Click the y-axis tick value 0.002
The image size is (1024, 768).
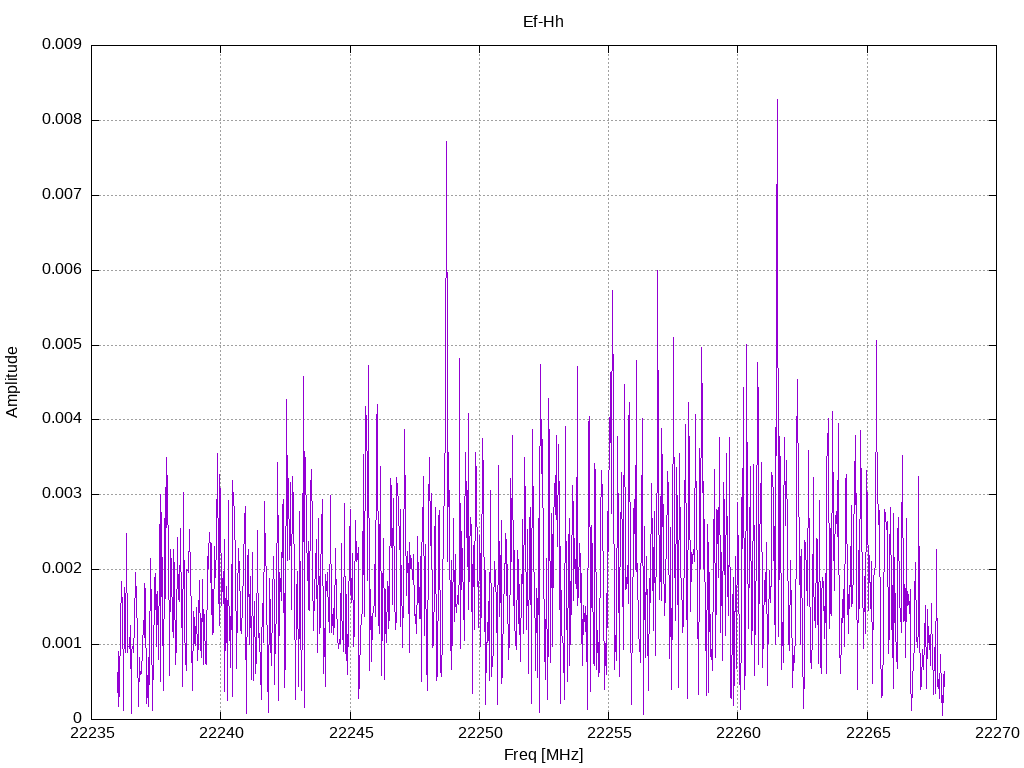point(62,569)
